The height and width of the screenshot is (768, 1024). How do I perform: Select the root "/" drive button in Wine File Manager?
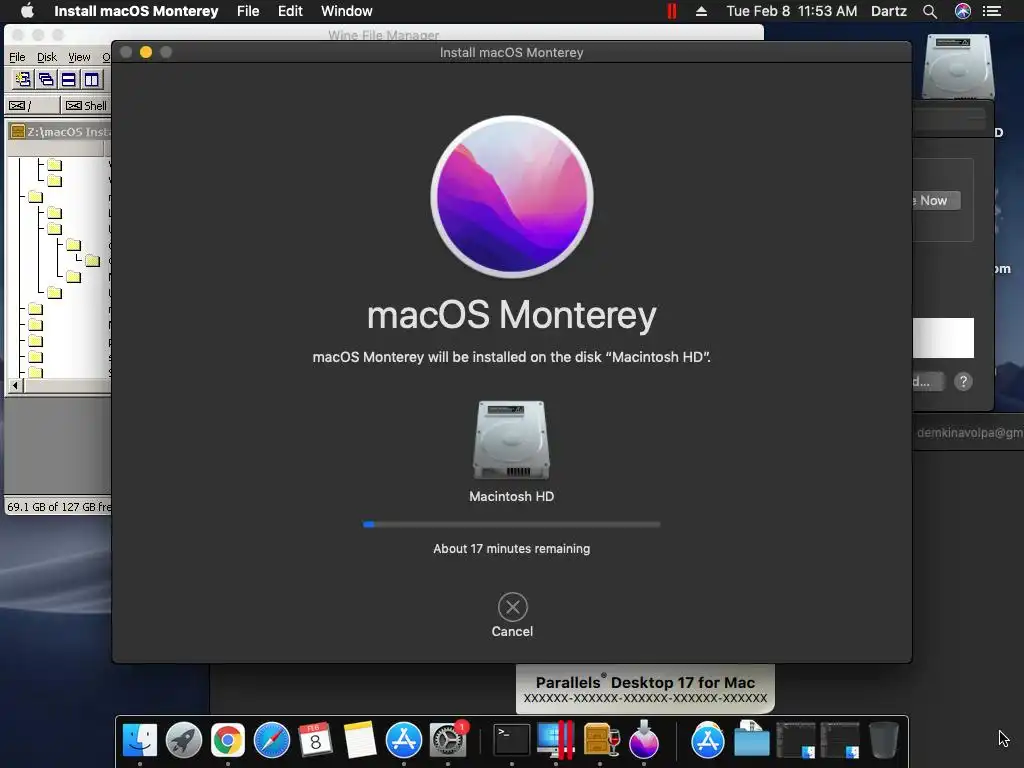33,105
